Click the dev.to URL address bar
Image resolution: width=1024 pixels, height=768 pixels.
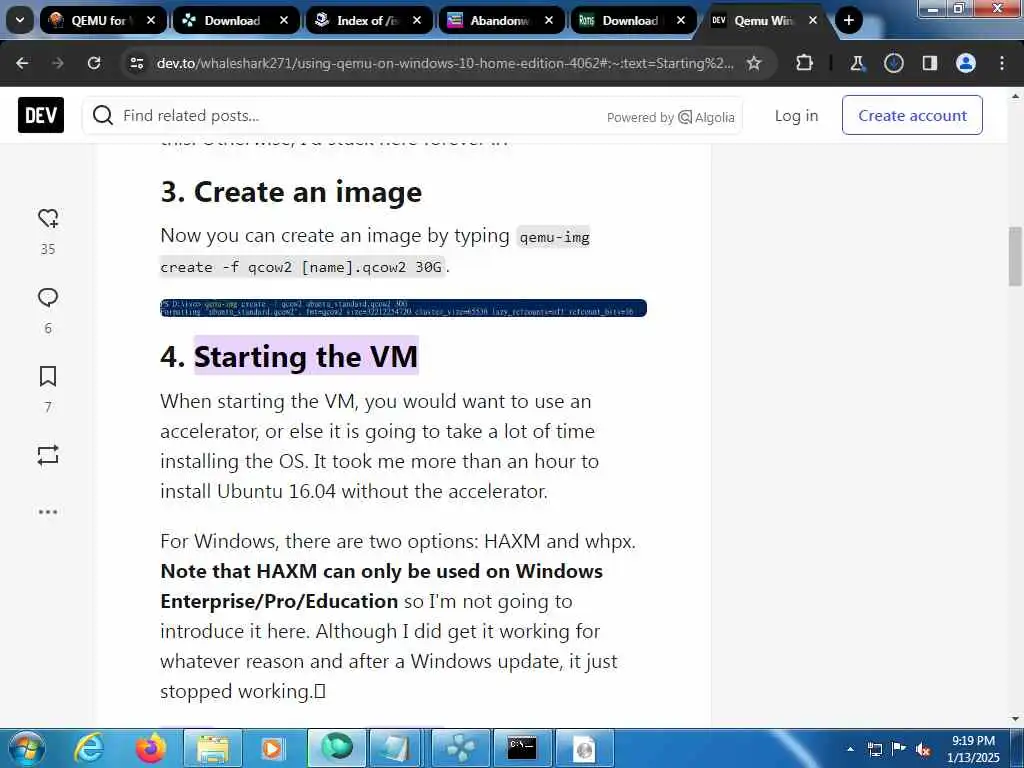pyautogui.click(x=445, y=63)
